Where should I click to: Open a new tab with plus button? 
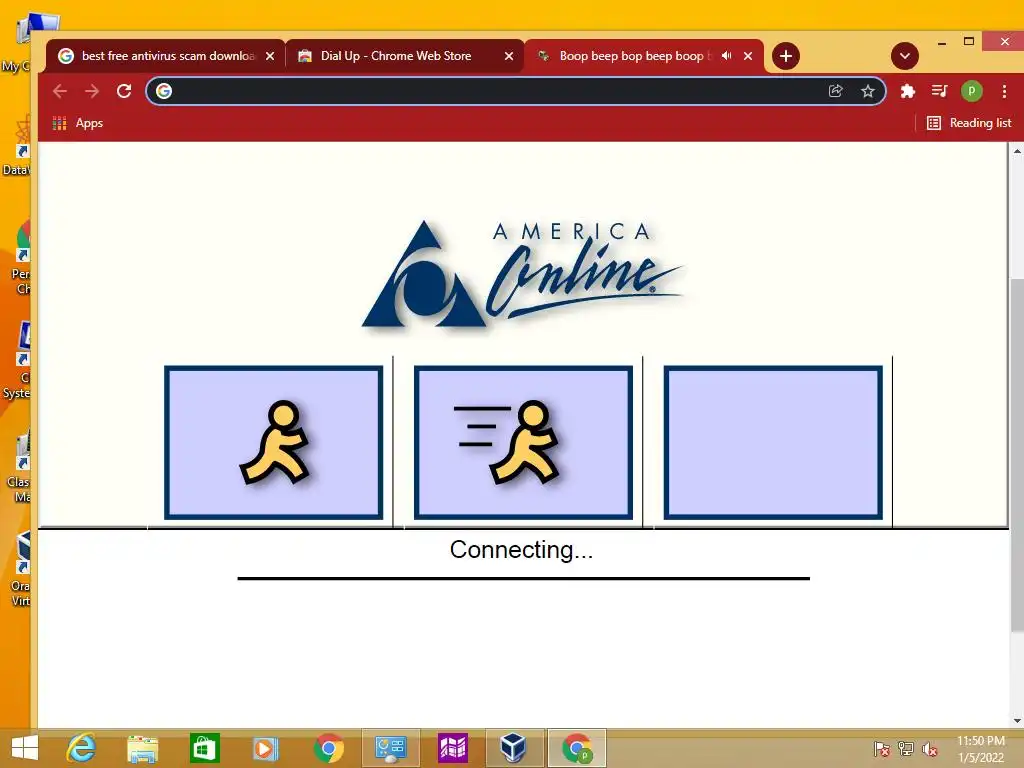(786, 56)
